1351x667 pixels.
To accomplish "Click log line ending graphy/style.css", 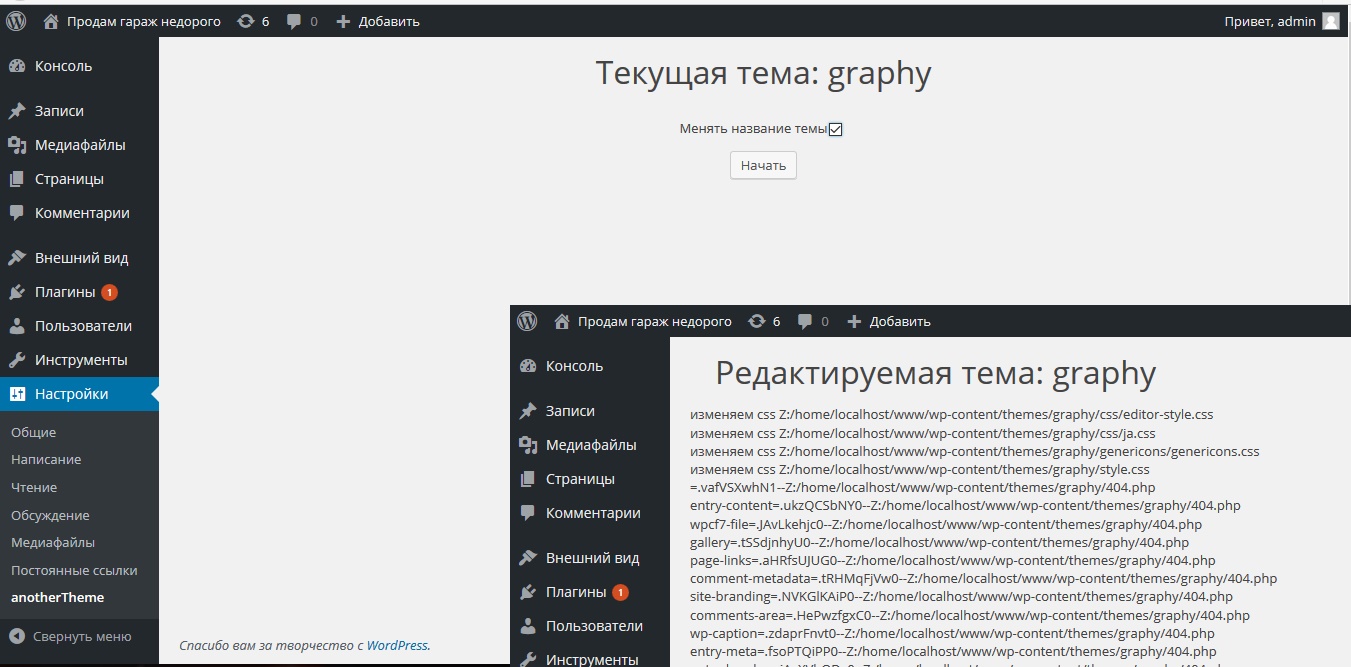I will 920,469.
